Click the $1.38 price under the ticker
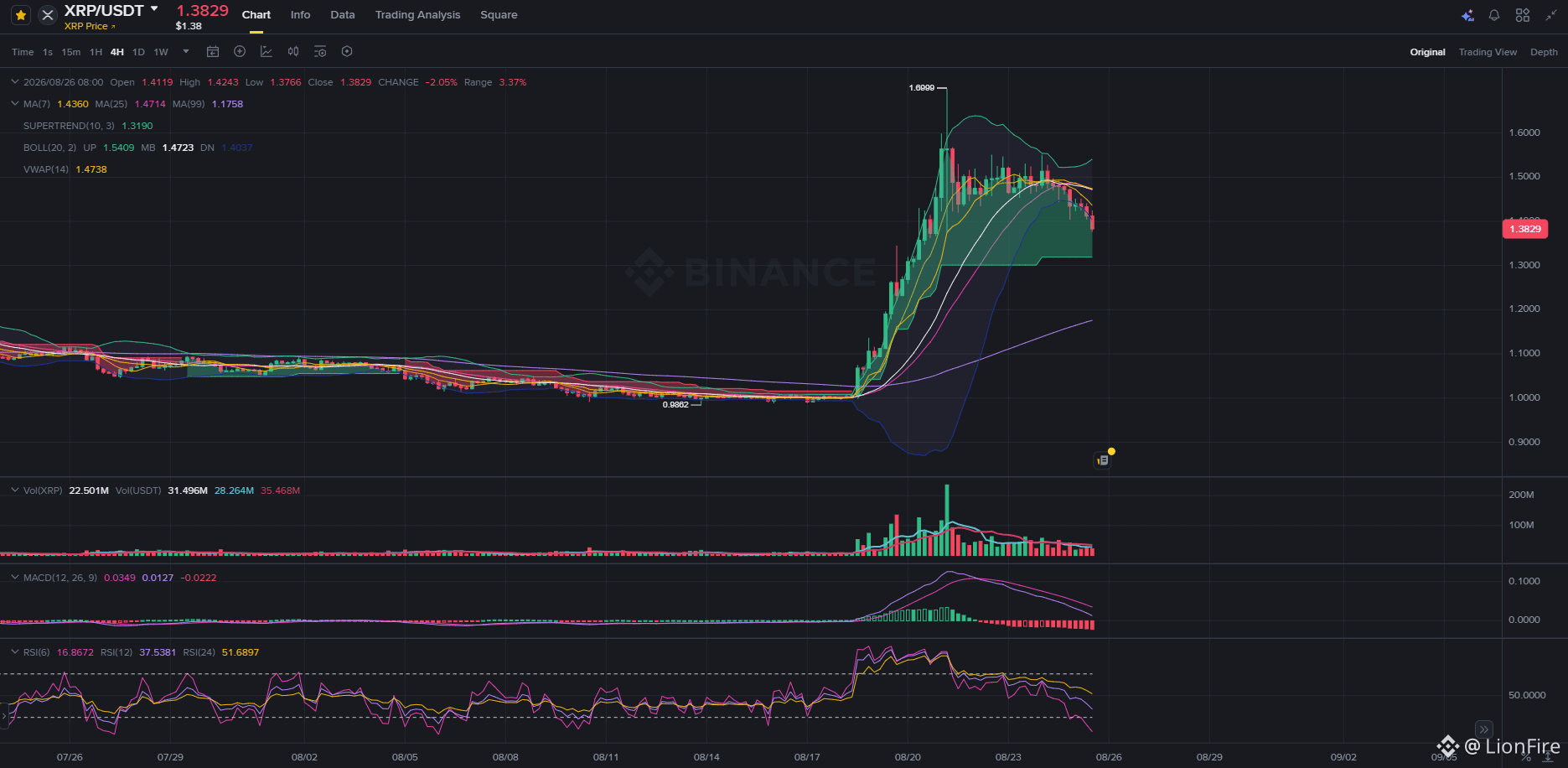 189,26
